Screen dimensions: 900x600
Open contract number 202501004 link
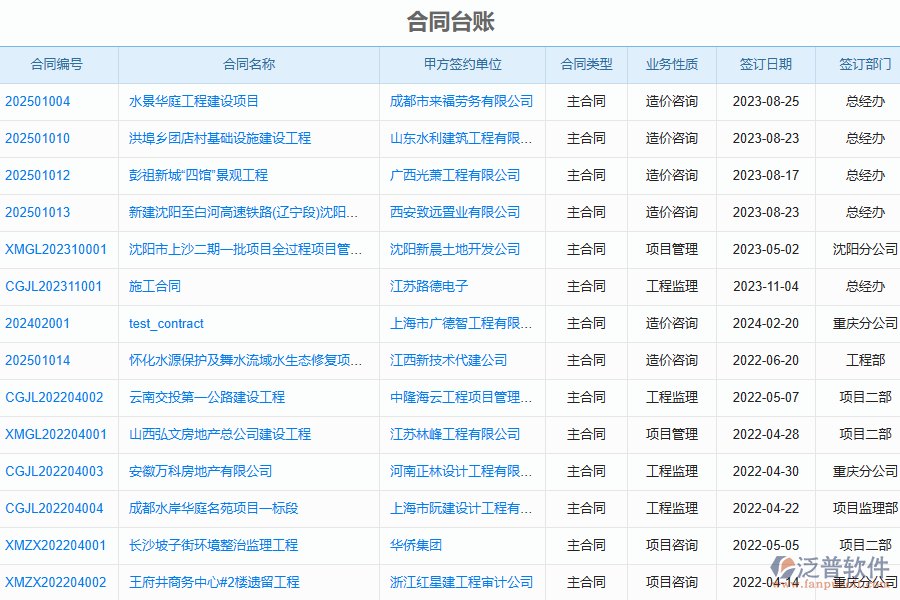coord(38,101)
